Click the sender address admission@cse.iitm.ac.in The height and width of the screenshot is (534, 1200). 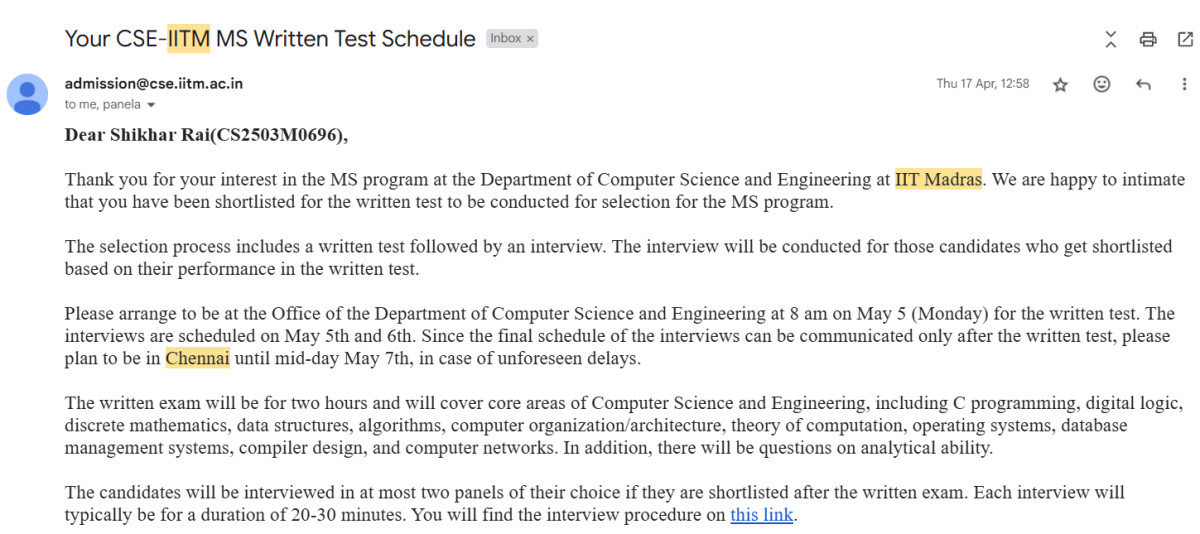click(x=154, y=84)
